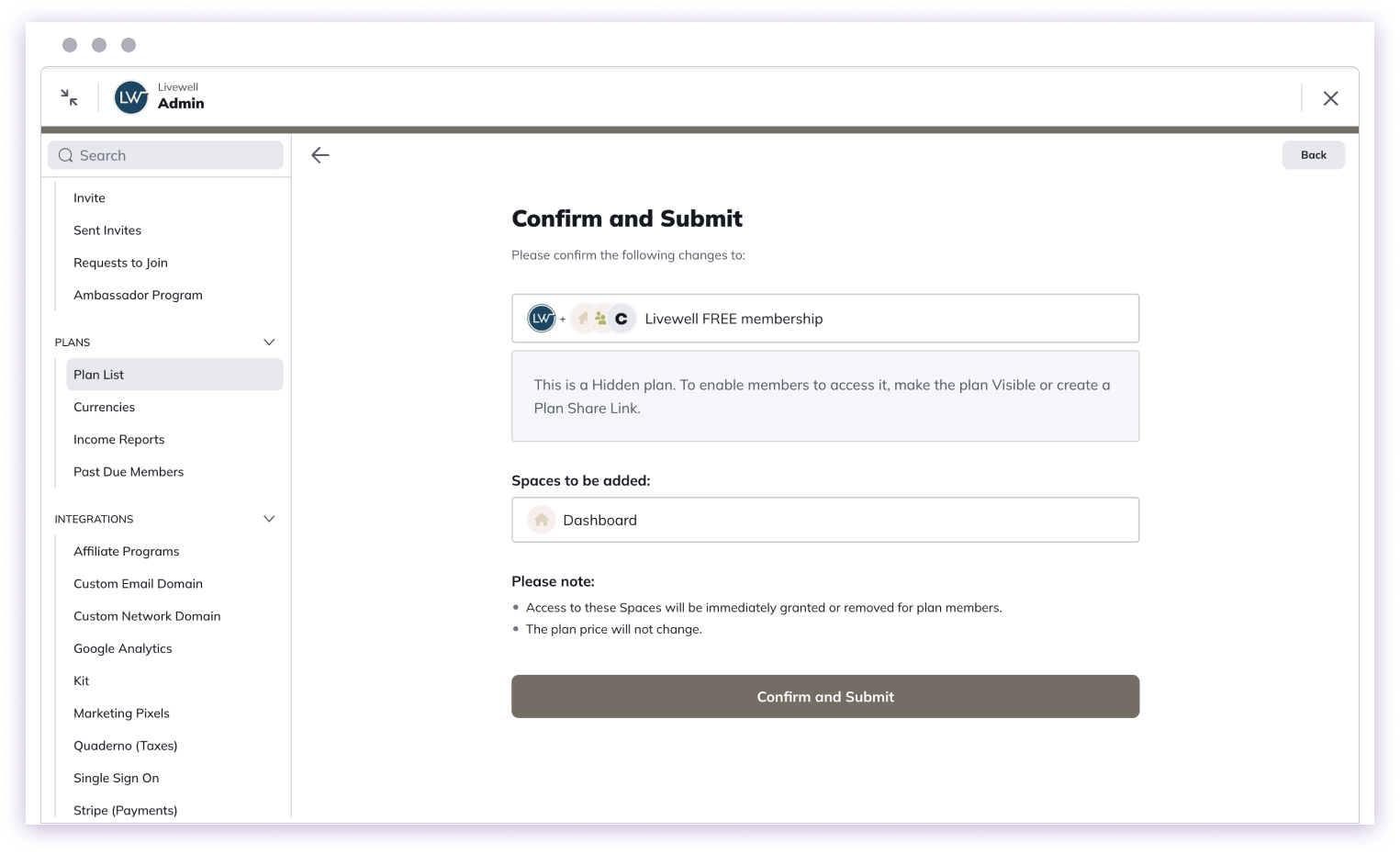Select Plan List in the sidebar
1400x854 pixels.
98,374
